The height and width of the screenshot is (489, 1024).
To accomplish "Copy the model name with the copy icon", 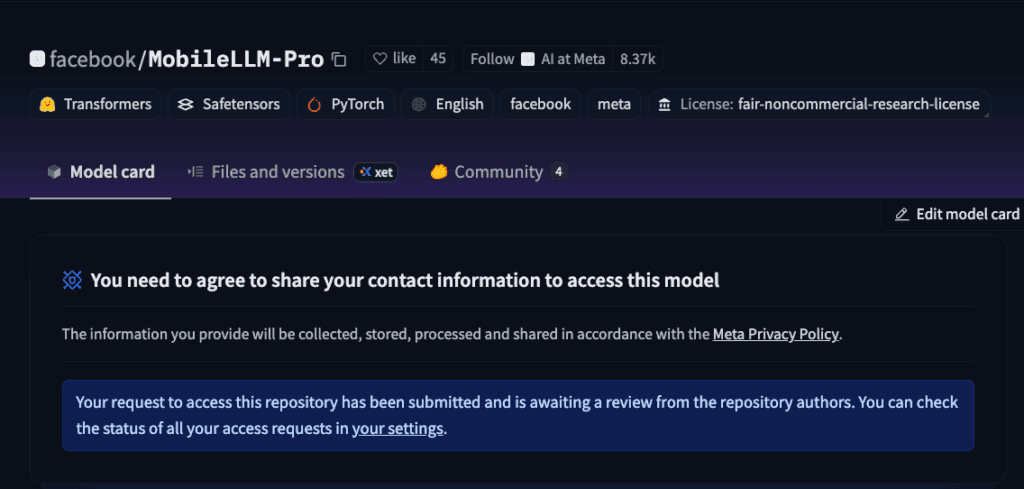I will click(x=339, y=60).
